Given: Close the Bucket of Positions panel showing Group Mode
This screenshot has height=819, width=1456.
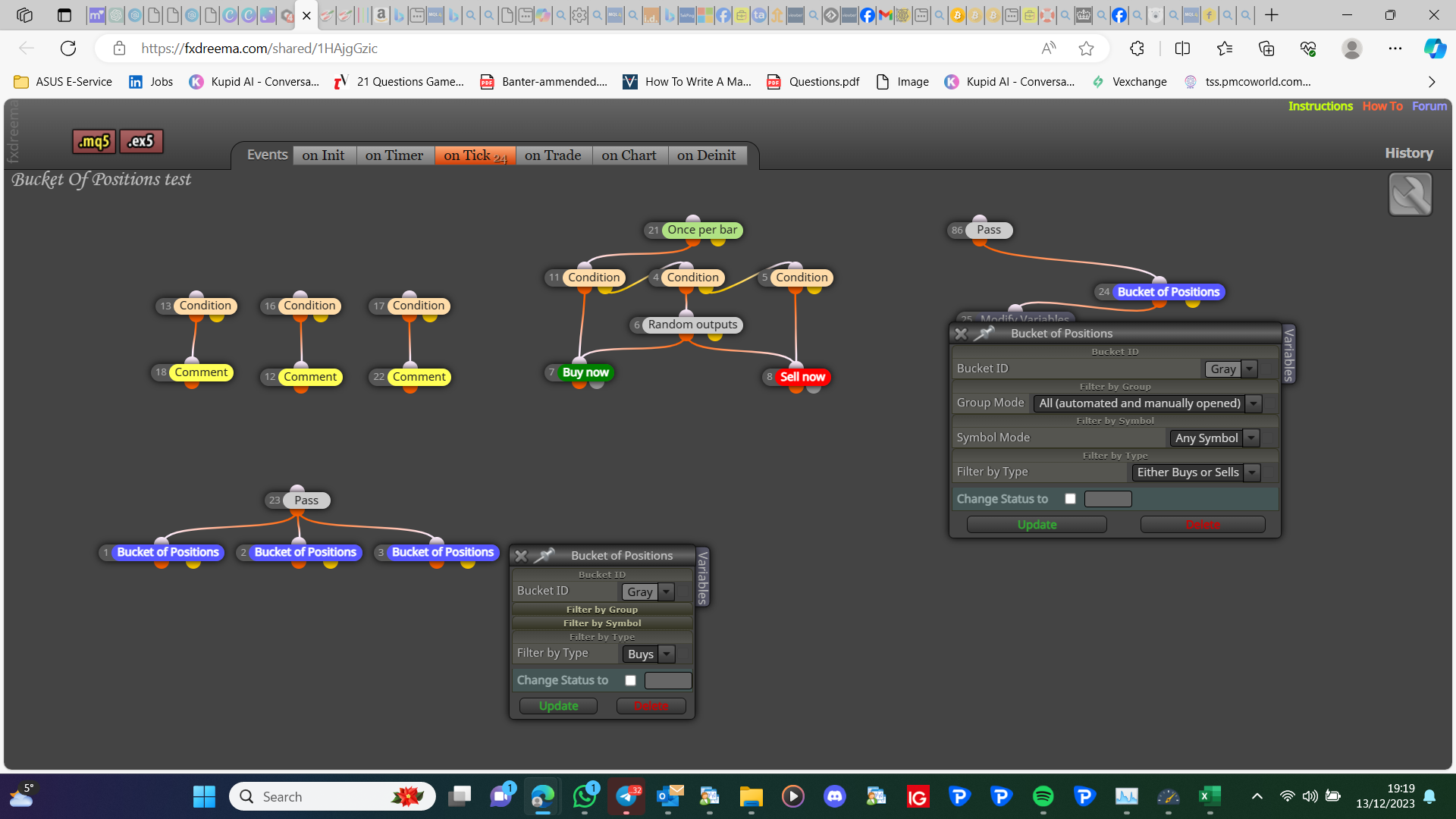Looking at the screenshot, I should [x=961, y=334].
